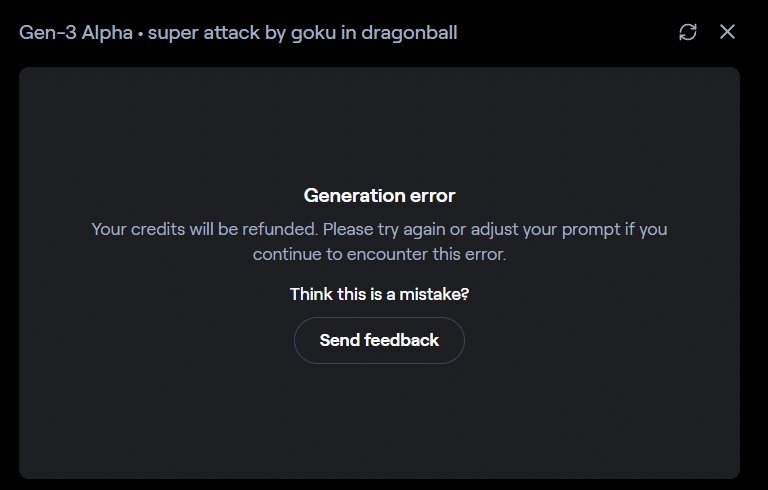Close the Gen-3 Alpha generation dialog

pos(727,32)
